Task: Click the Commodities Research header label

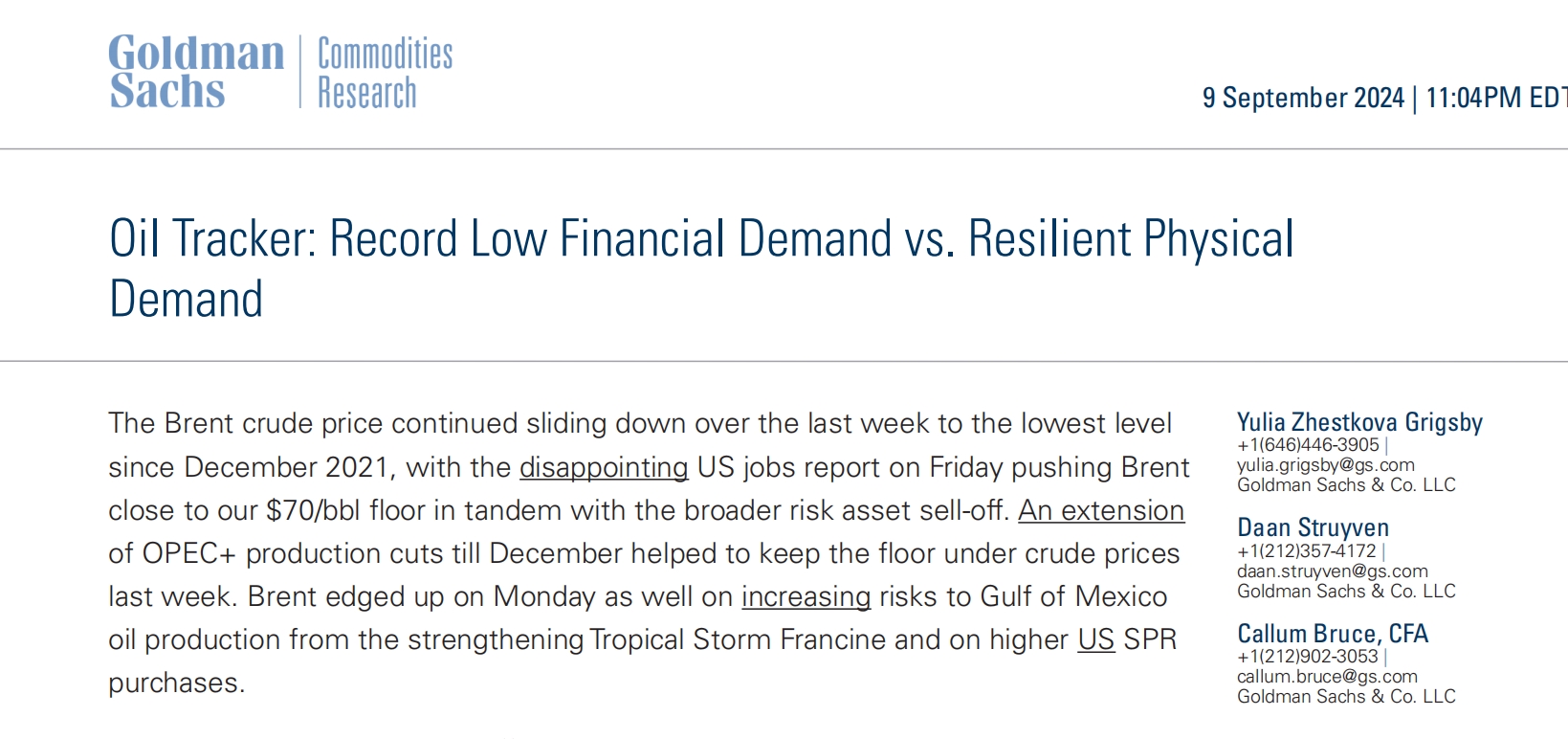Action: (385, 73)
